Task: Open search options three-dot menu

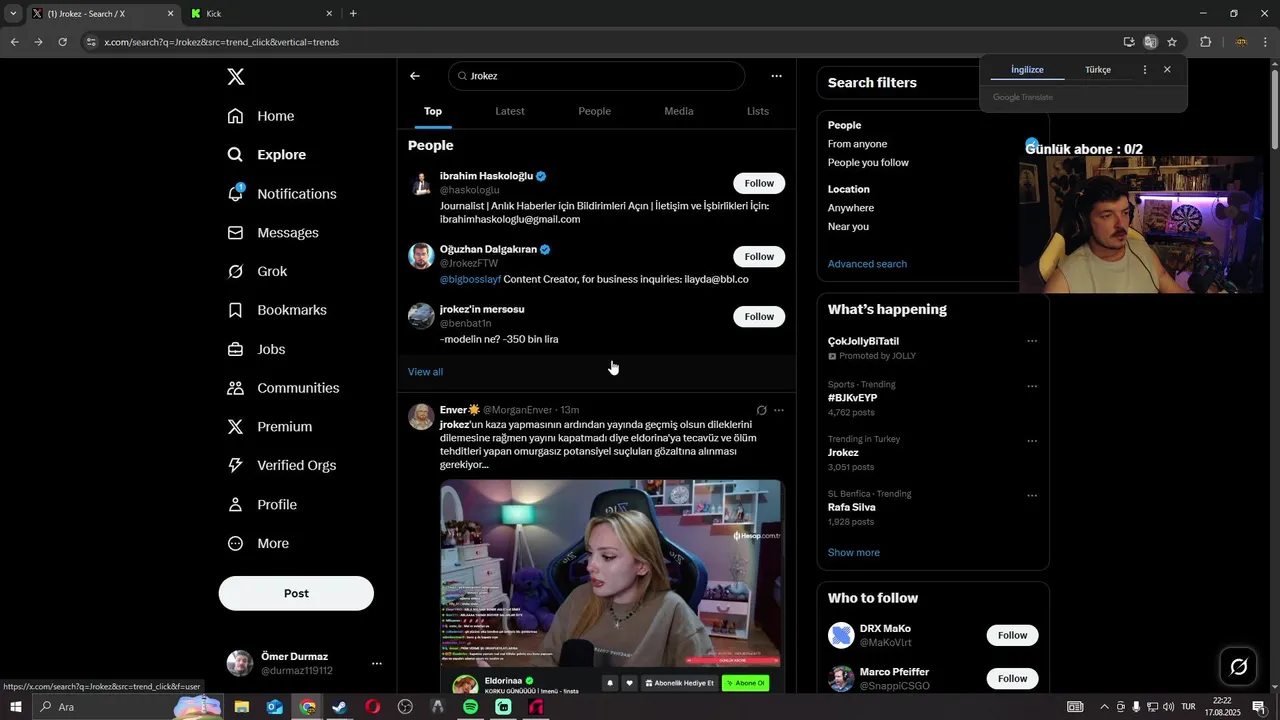Action: tap(776, 76)
